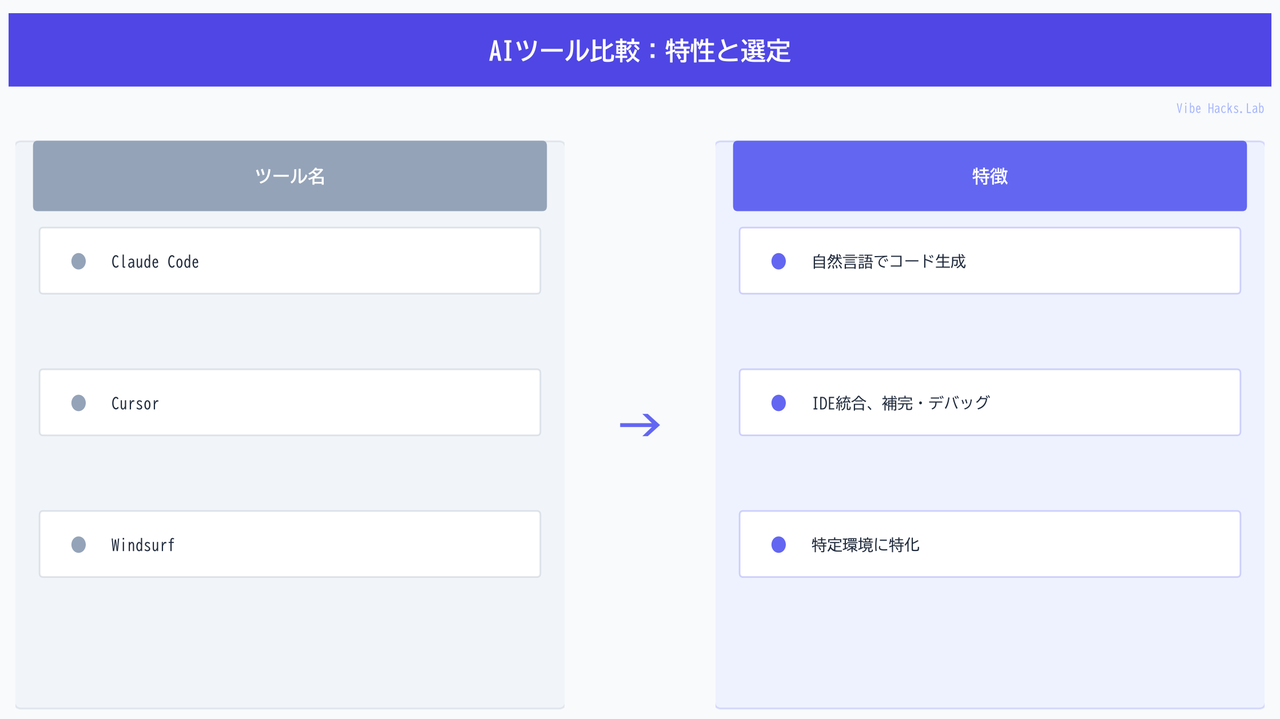
Task: Click the right arrow between the columns
Action: pos(640,425)
